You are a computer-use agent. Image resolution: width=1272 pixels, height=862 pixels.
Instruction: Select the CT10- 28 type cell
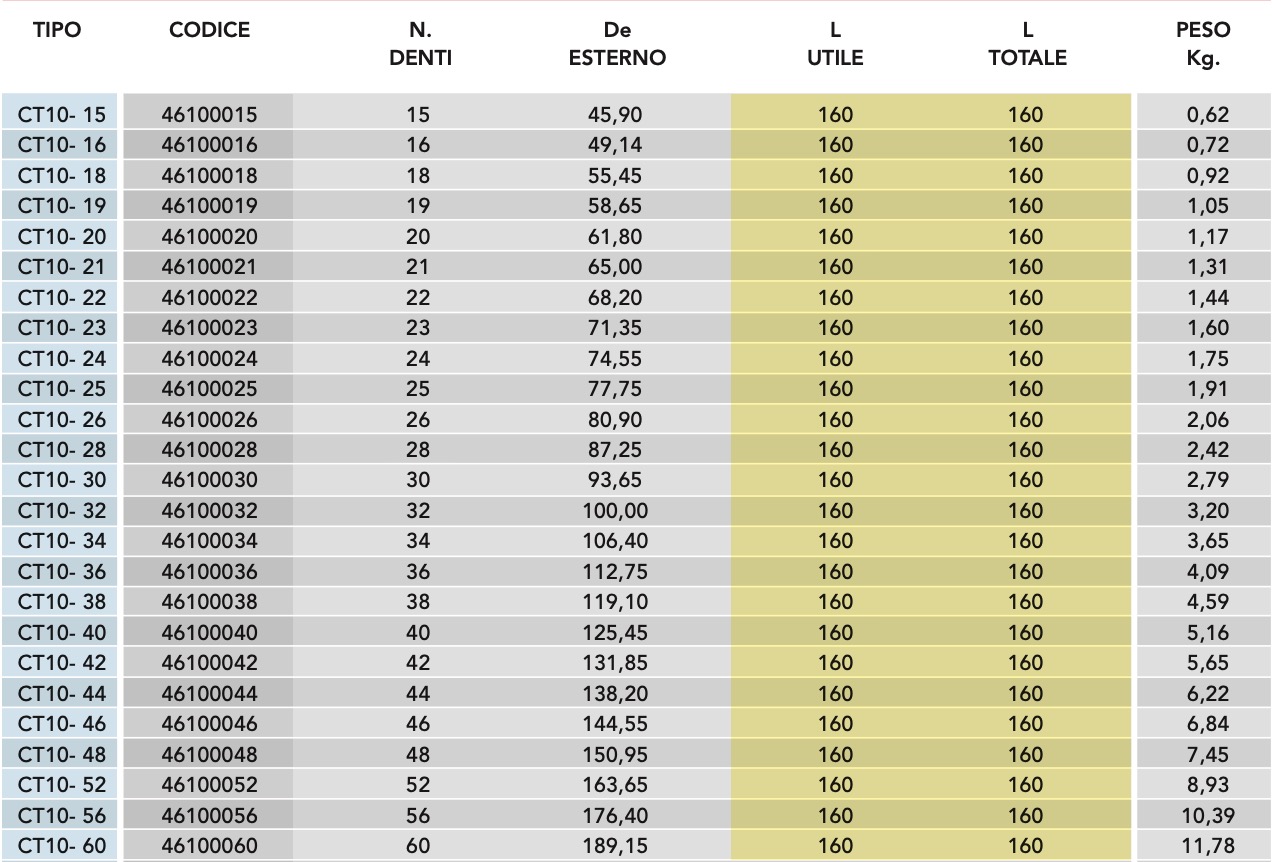pyautogui.click(x=61, y=450)
